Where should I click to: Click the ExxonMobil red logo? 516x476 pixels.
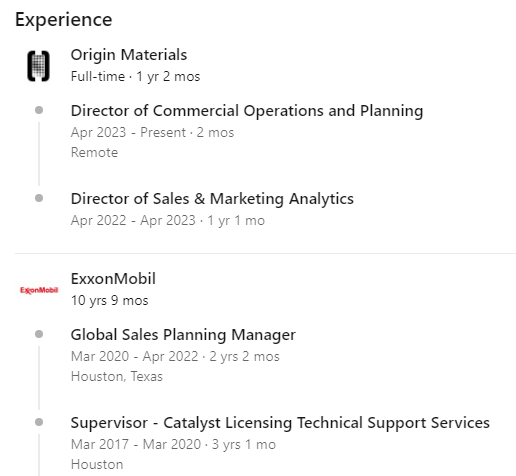39,290
